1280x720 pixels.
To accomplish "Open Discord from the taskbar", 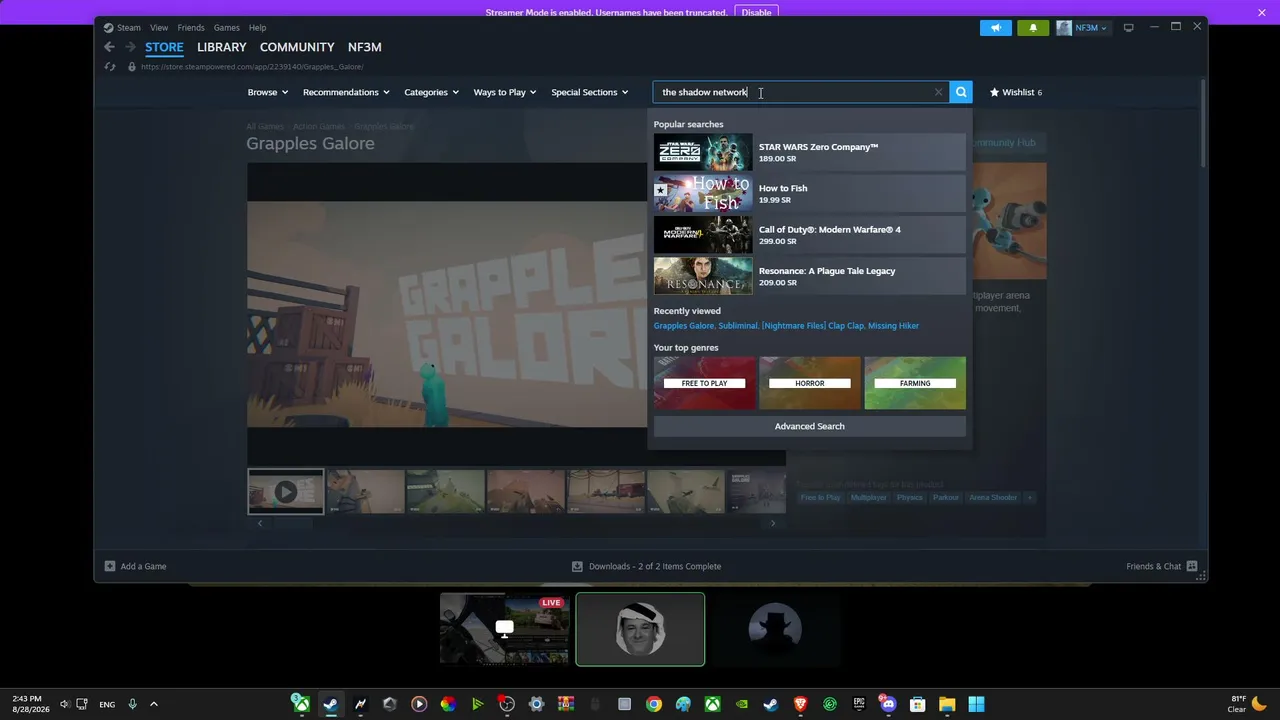I will click(x=888, y=704).
